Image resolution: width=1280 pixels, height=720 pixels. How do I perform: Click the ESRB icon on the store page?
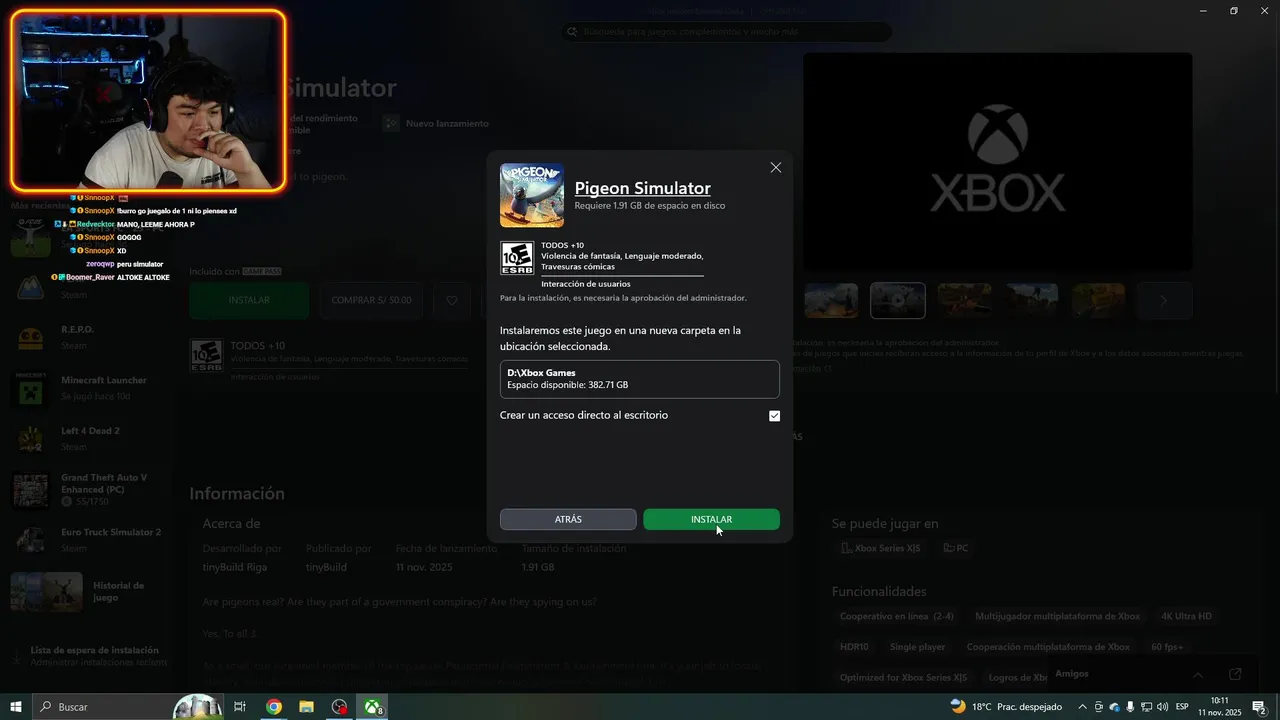206,356
